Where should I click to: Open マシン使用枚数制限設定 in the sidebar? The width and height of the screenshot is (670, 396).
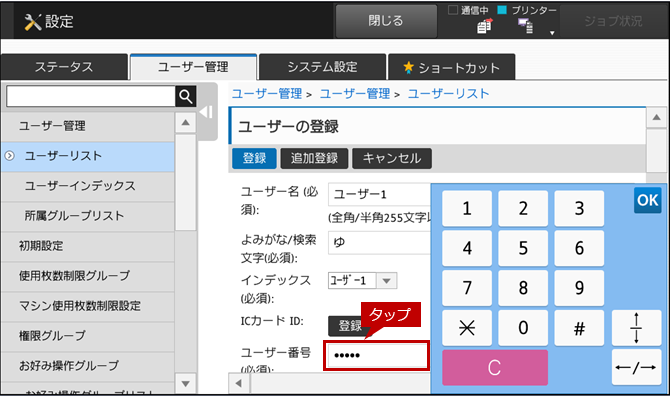point(88,306)
